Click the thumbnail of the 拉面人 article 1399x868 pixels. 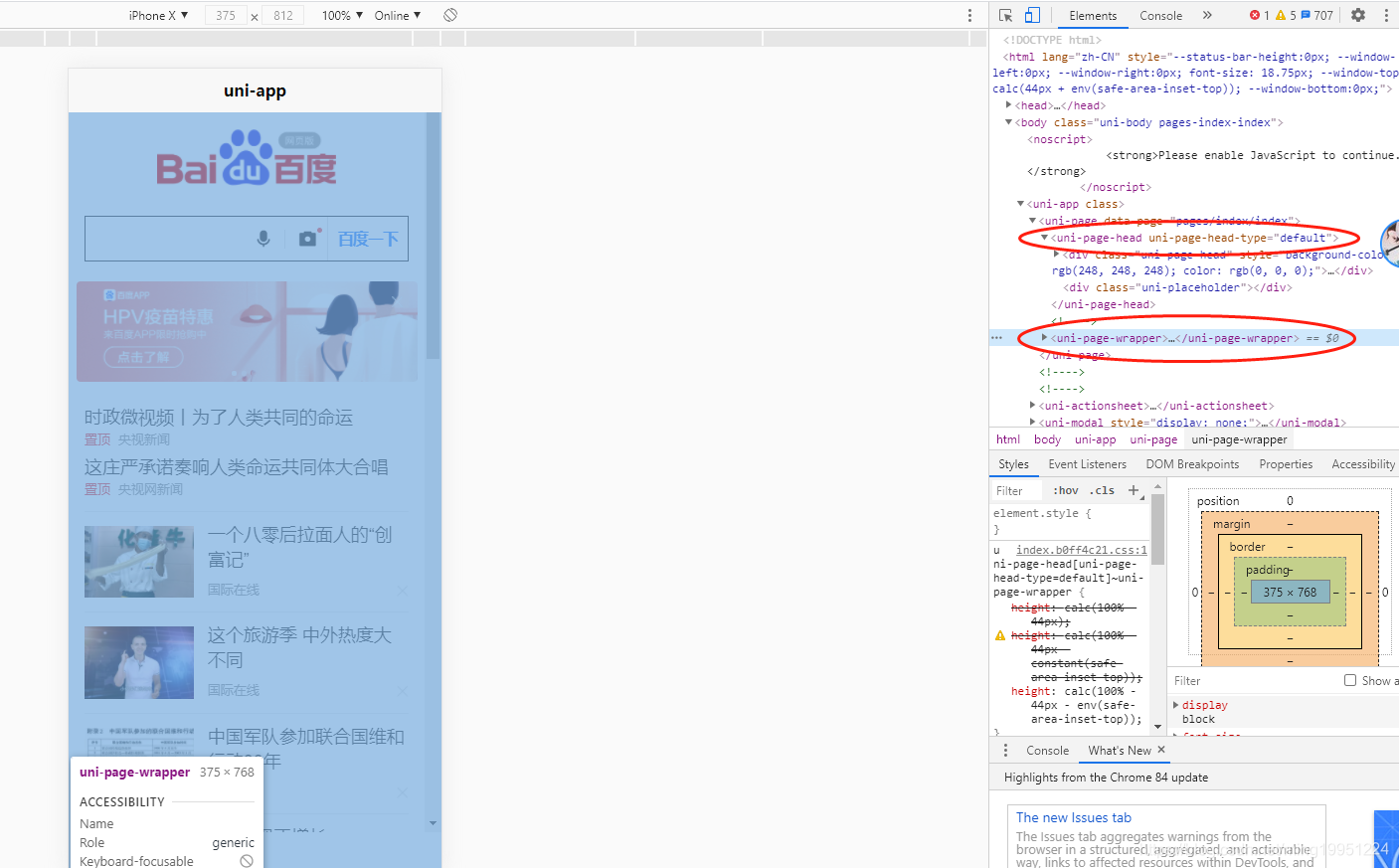(x=139, y=562)
